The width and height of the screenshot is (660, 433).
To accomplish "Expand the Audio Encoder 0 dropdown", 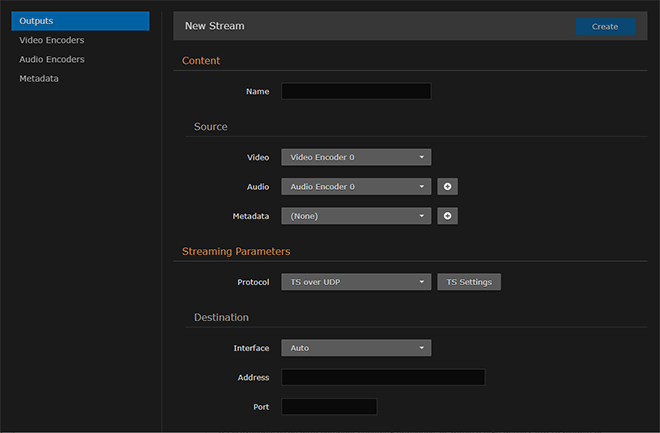I will pos(356,186).
